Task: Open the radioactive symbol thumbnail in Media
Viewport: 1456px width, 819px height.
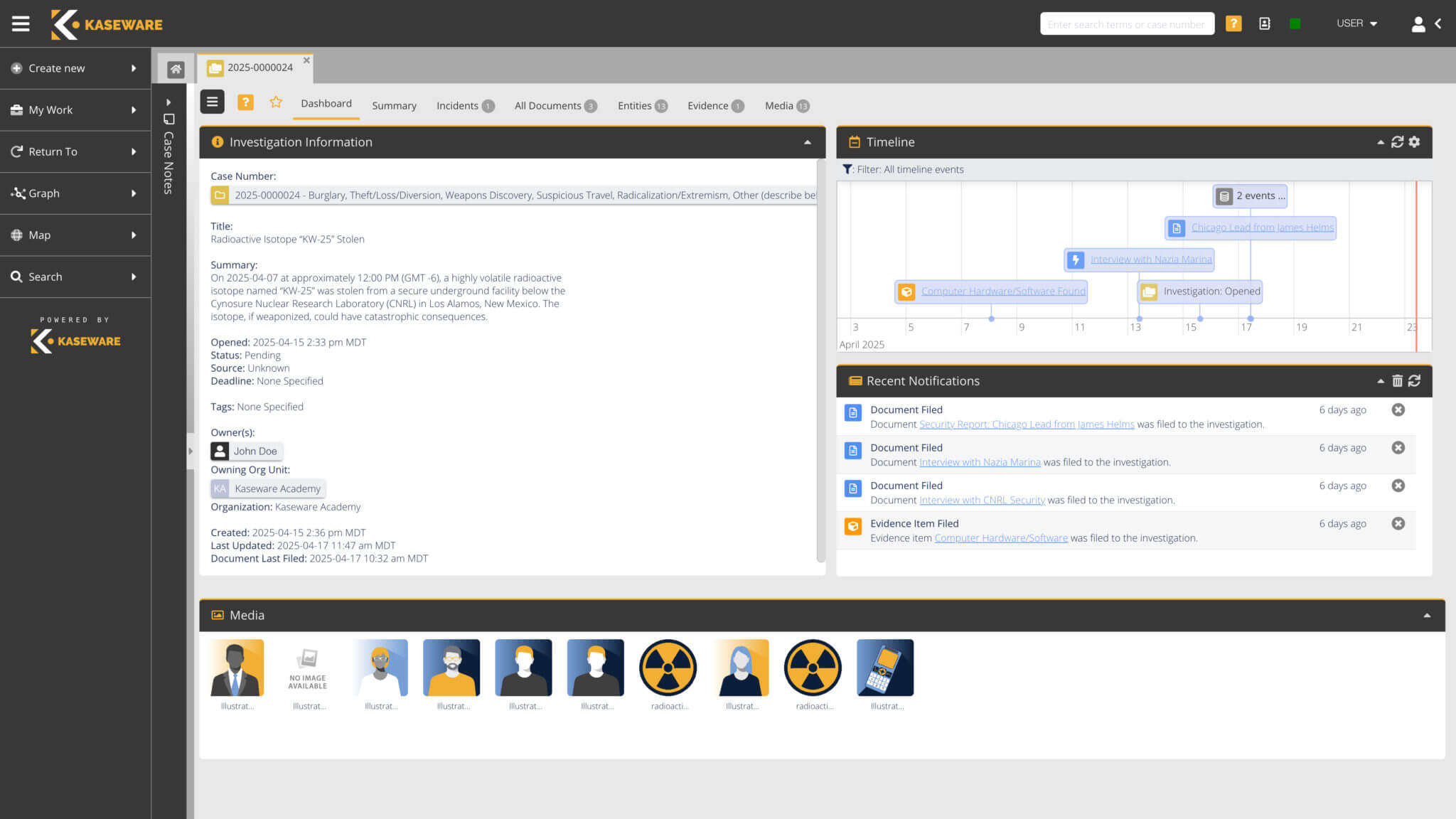Action: [x=668, y=667]
